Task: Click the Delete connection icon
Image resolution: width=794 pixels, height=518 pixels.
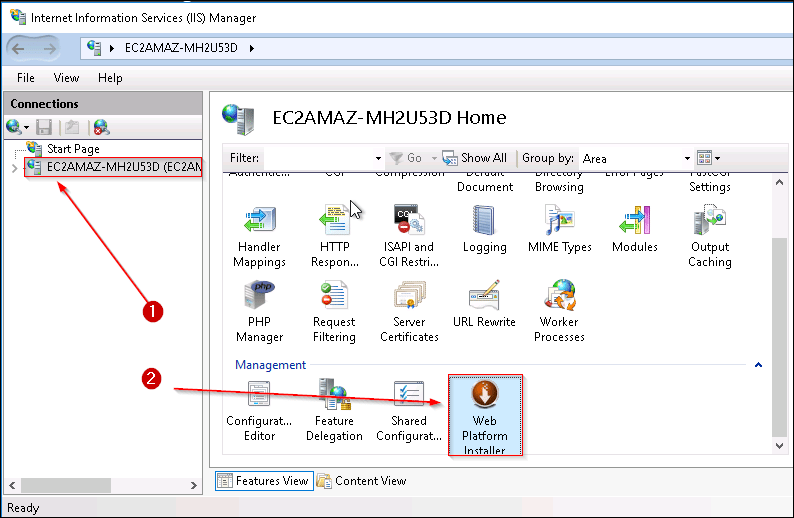Action: (x=101, y=127)
